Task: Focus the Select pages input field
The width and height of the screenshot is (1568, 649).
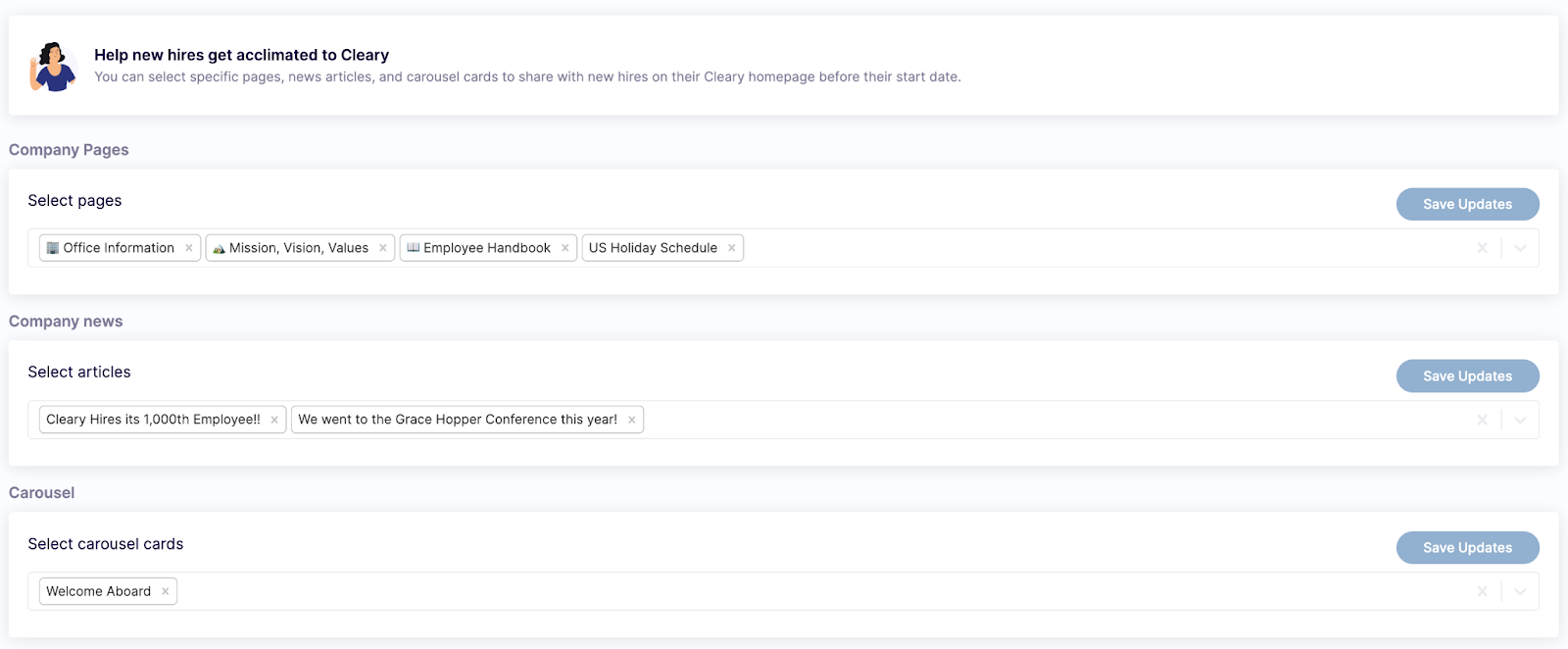Action: click(783, 248)
